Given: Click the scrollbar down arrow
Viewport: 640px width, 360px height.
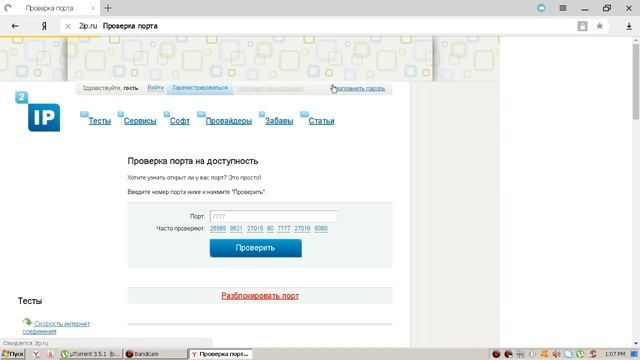Looking at the screenshot, I should (x=636, y=344).
